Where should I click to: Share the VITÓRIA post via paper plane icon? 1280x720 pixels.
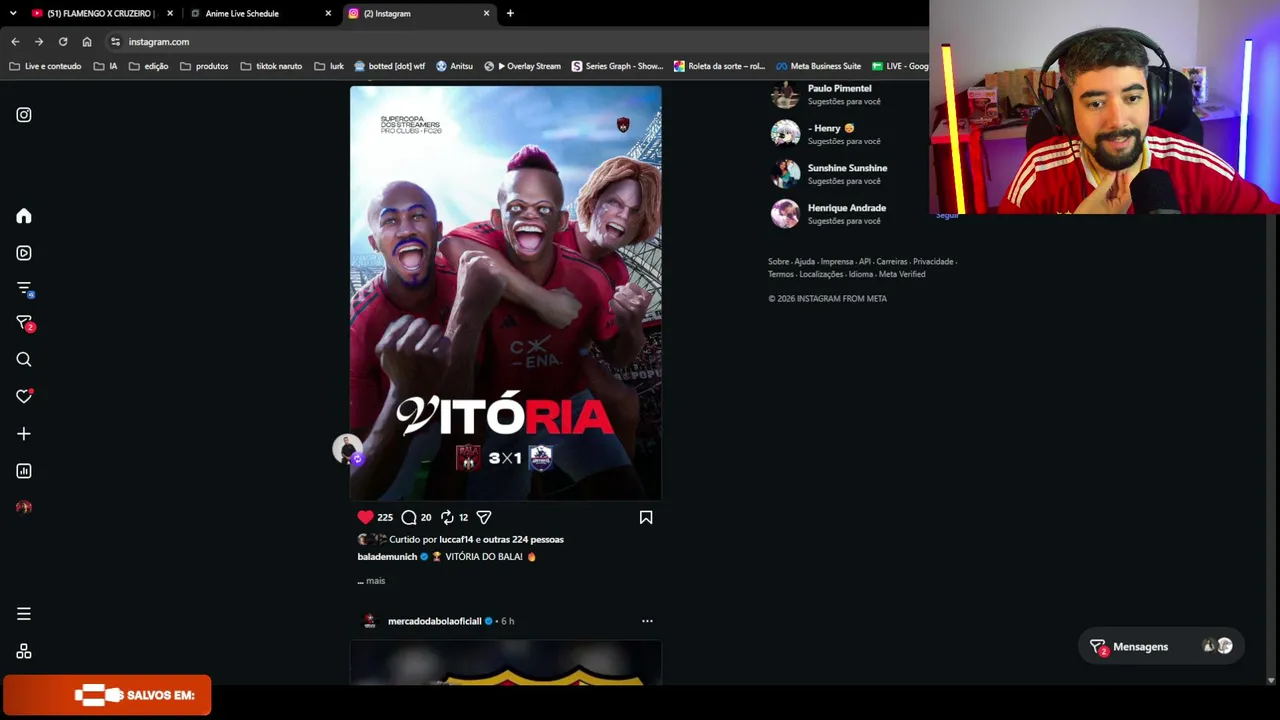[484, 517]
